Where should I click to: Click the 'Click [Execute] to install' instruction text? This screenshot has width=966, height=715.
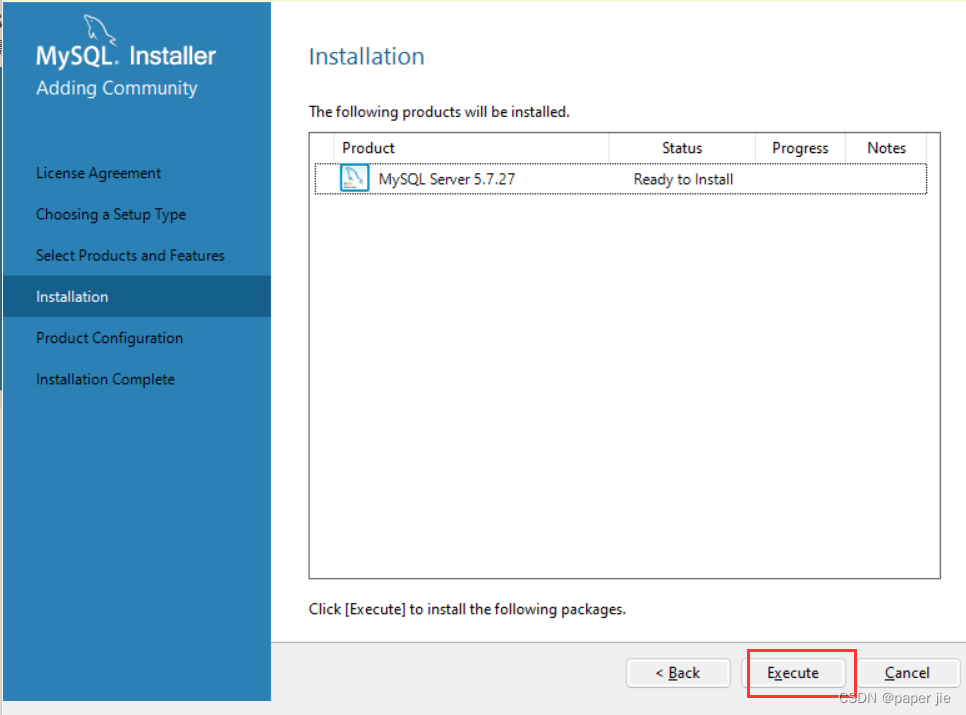pyautogui.click(x=467, y=609)
